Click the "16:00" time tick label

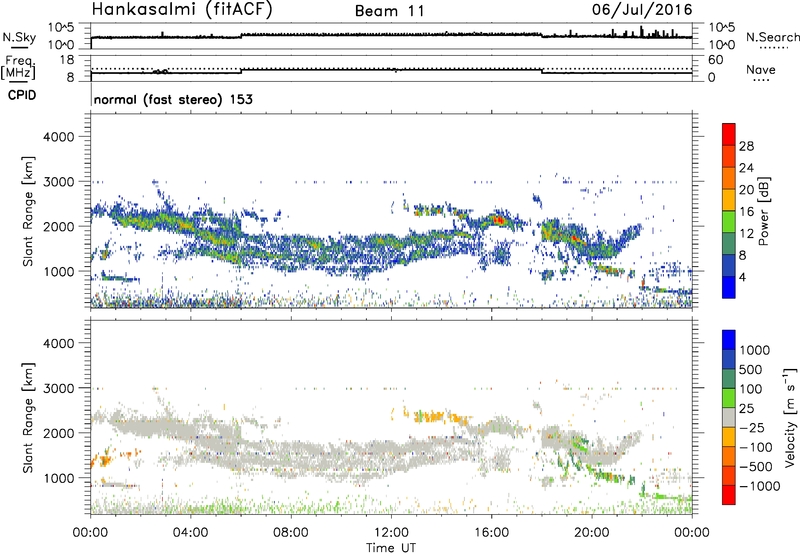491,533
